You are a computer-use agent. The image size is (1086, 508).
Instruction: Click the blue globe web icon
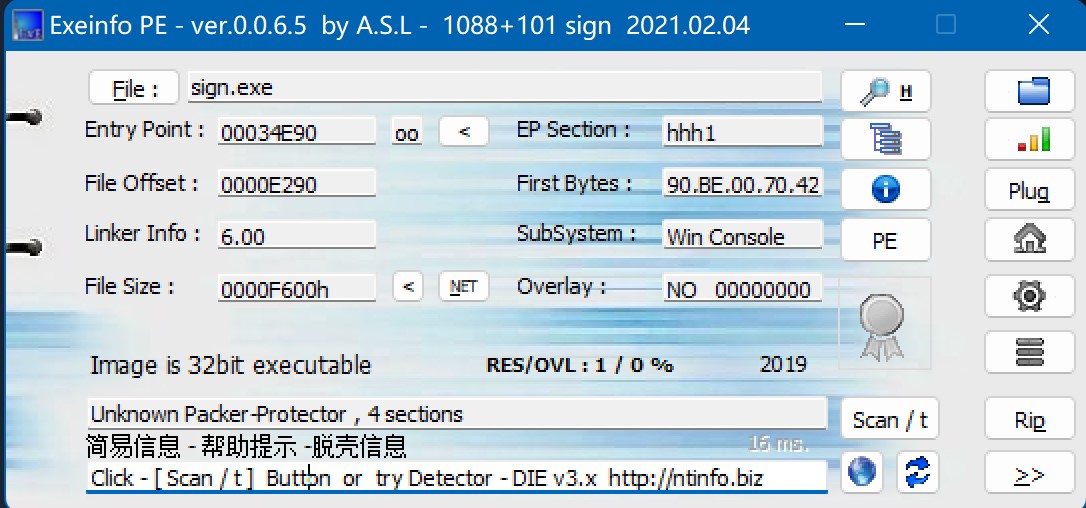coord(861,472)
